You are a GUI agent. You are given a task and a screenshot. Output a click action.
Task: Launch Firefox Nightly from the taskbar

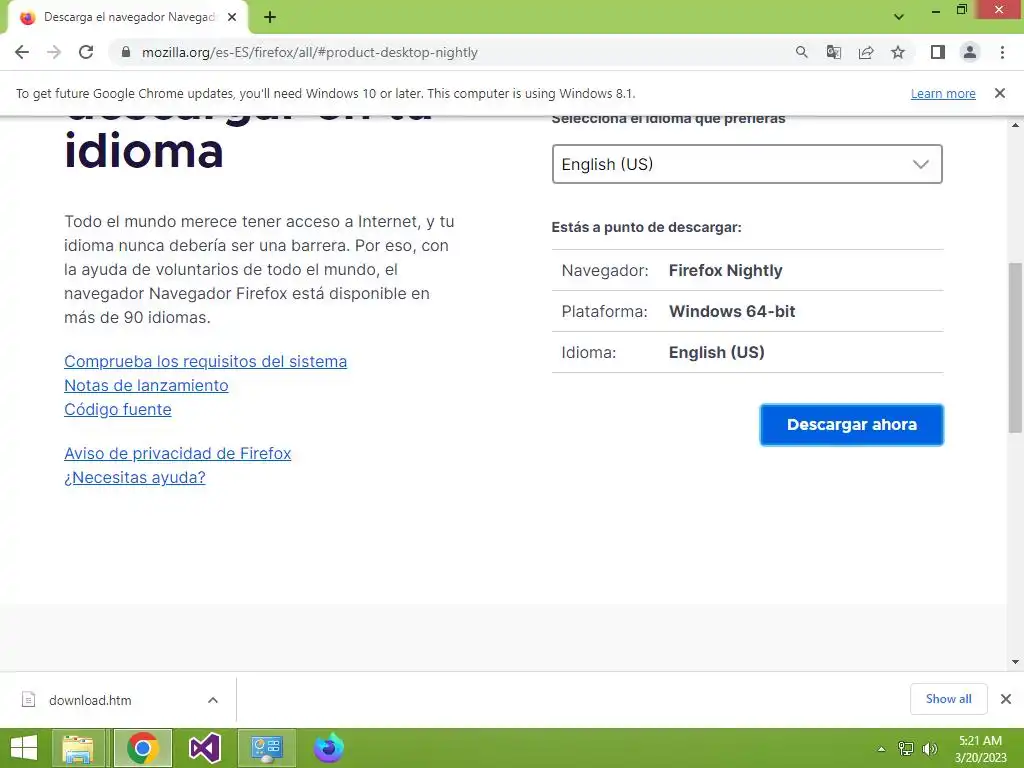pos(328,748)
